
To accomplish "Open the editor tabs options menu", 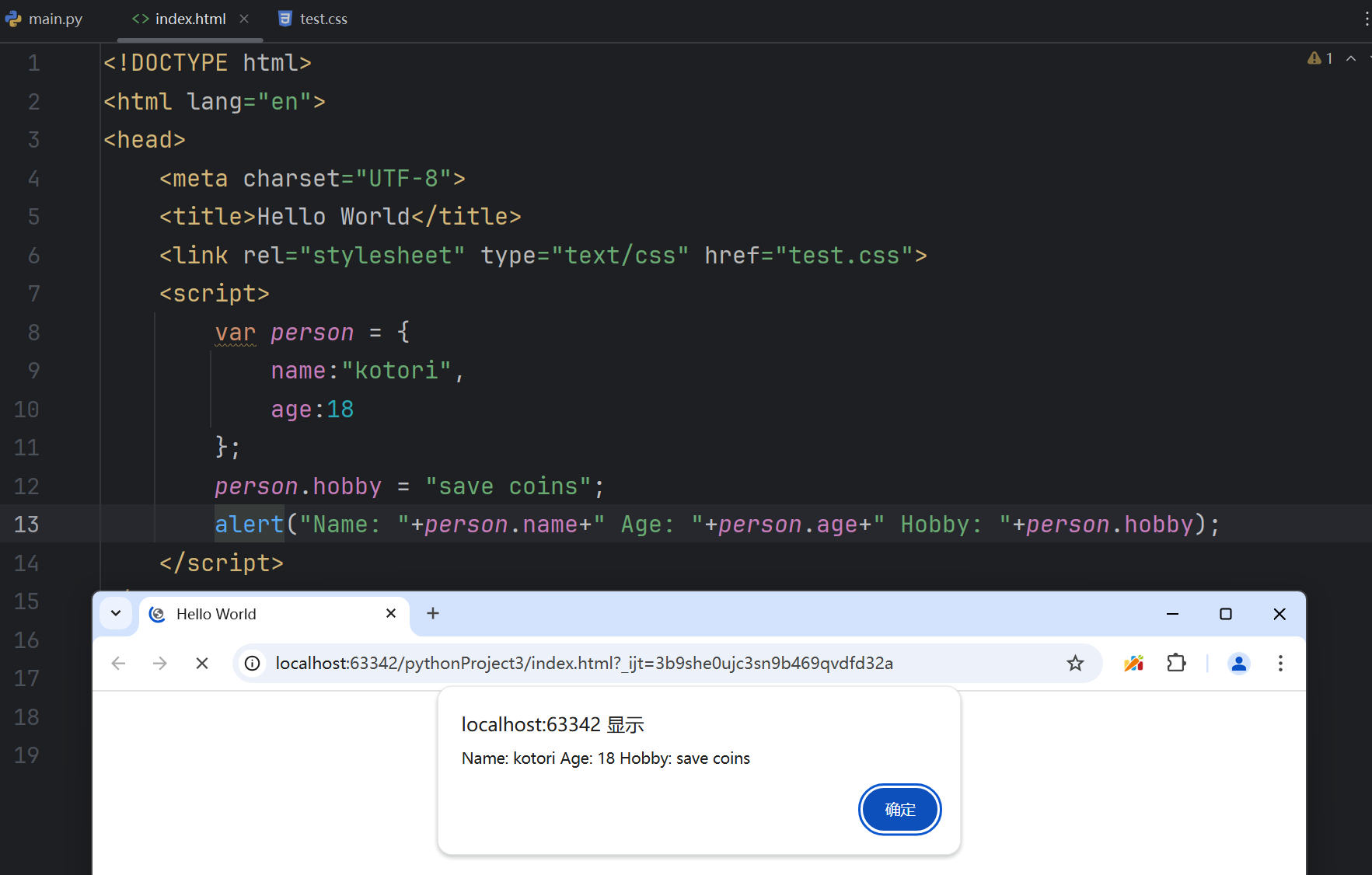I will 1366,19.
